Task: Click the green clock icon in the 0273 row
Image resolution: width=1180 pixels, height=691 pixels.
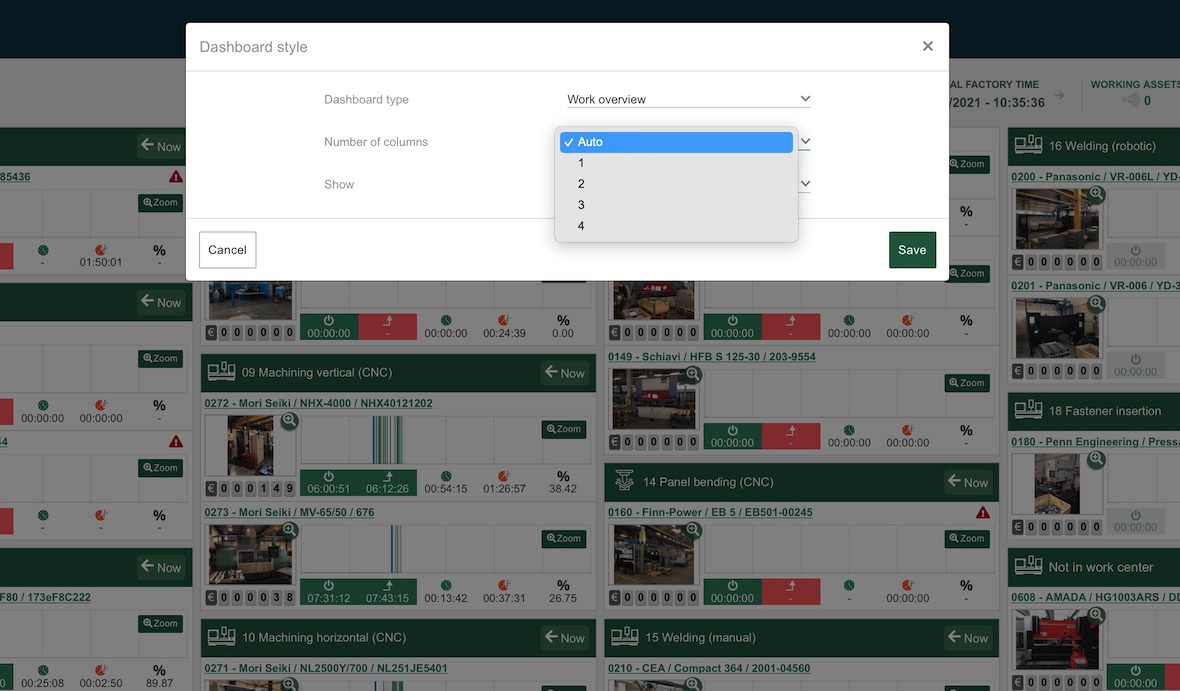Action: tap(447, 585)
